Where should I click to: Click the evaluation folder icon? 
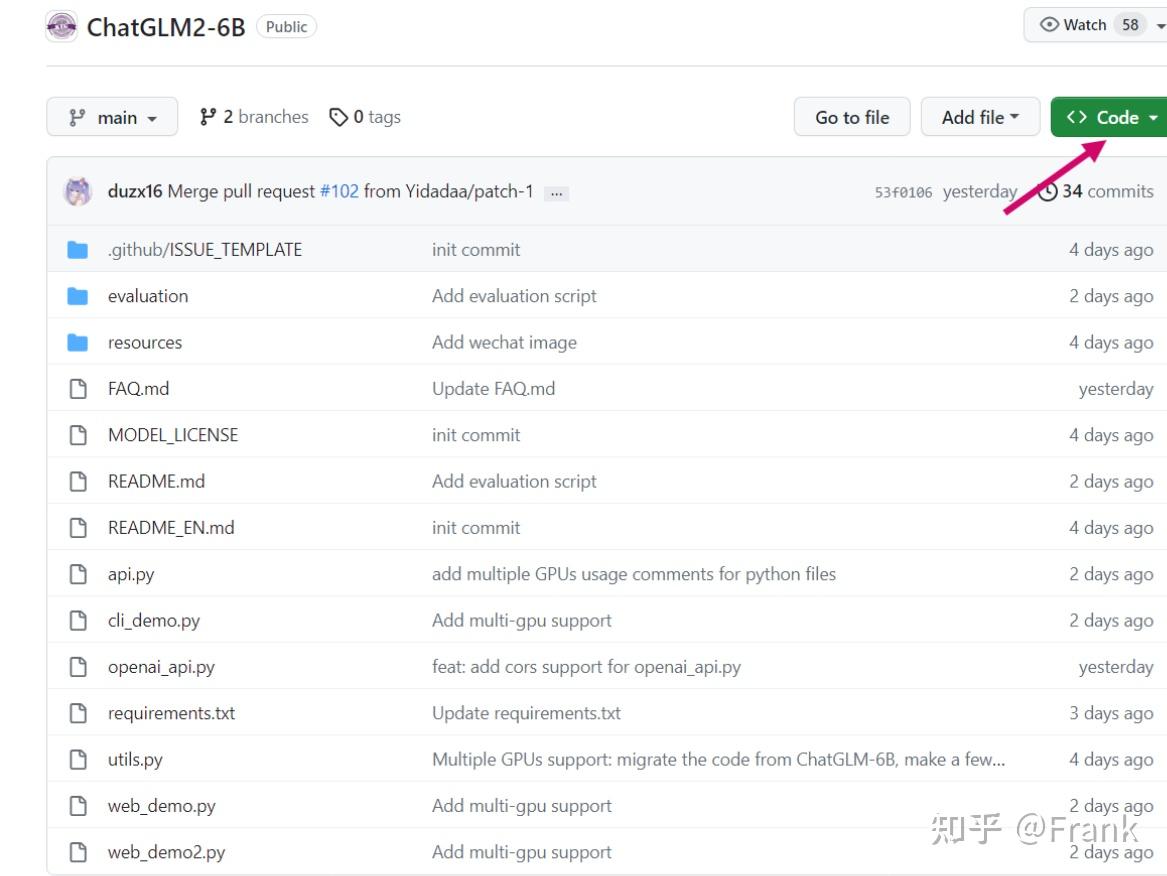(77, 296)
